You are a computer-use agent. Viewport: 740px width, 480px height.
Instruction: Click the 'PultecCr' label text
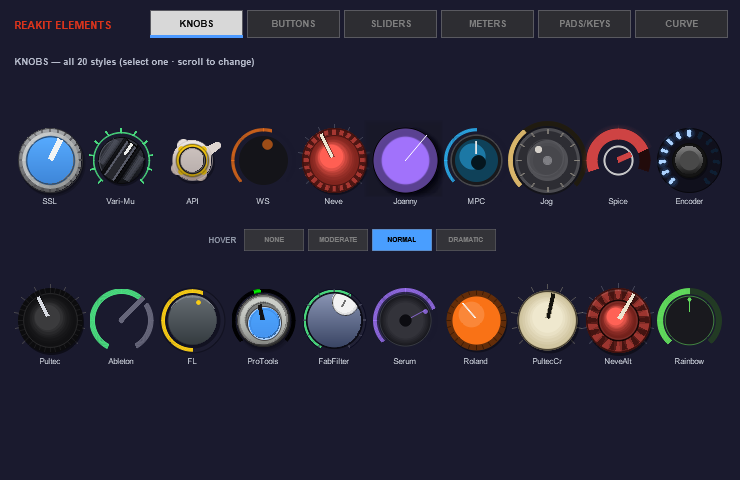547,361
